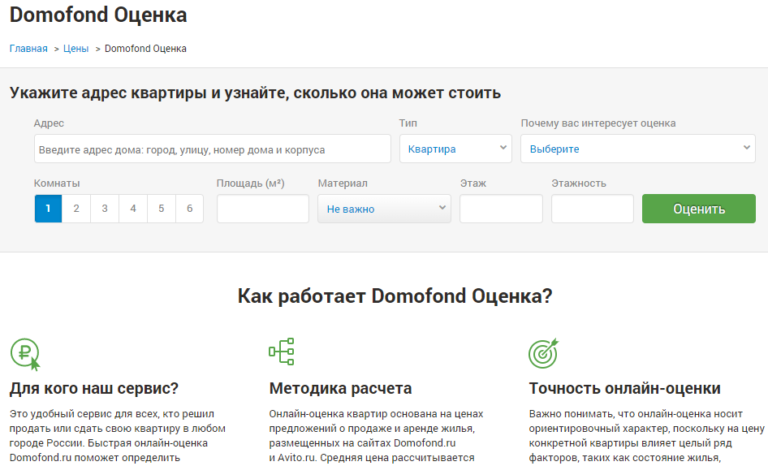Click the Точность онлайн-оценки heading
Viewport: 768px width, 466px height.
[x=624, y=389]
